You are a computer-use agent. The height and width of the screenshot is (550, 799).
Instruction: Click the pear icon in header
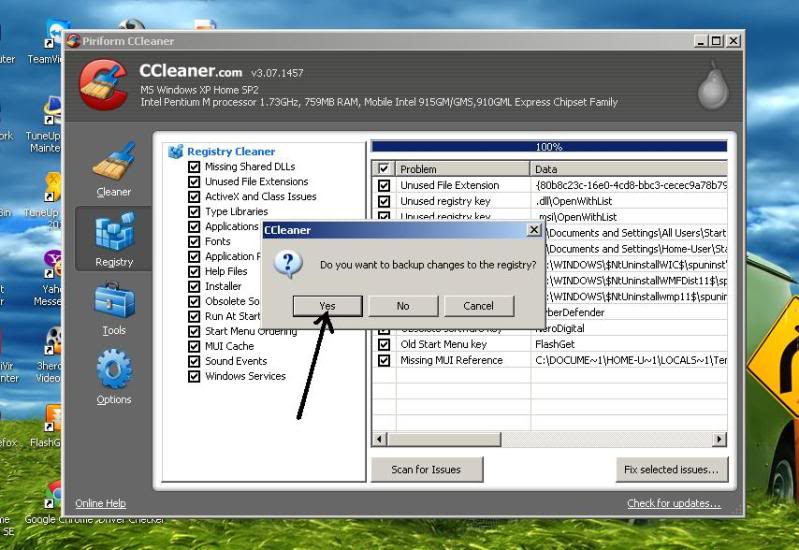point(712,86)
